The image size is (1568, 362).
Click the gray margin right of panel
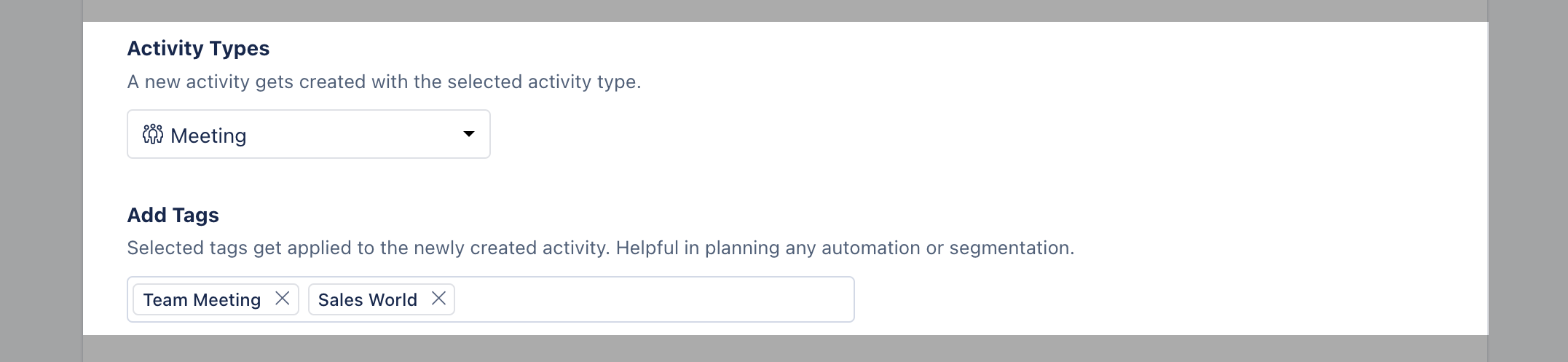click(x=1528, y=181)
